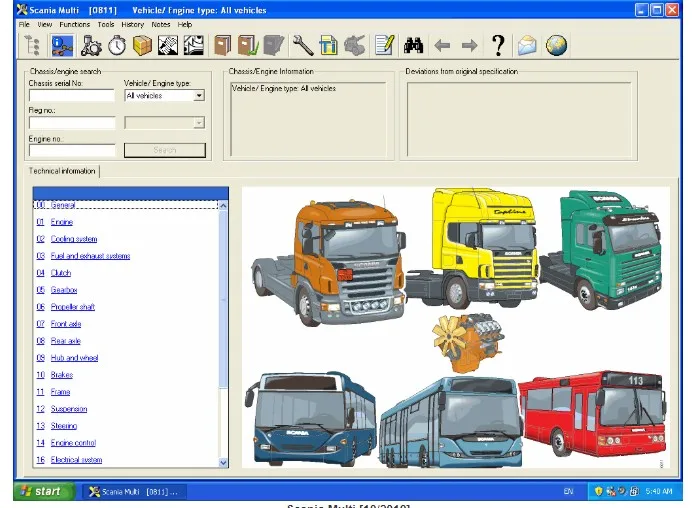
Task: Open the Tools menu
Action: tap(106, 24)
